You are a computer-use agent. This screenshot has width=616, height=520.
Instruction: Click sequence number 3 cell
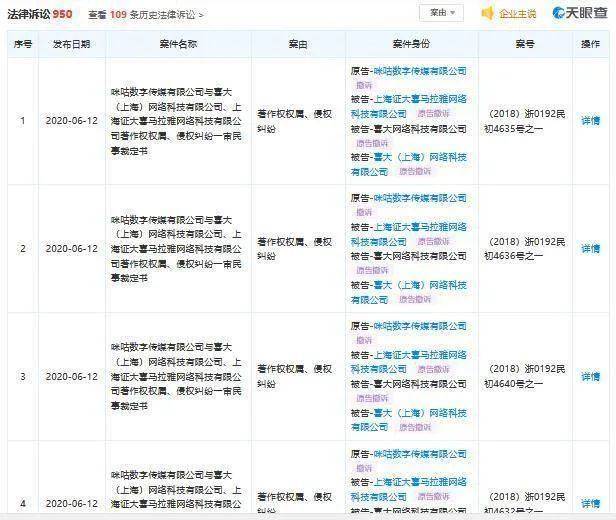tap(23, 377)
